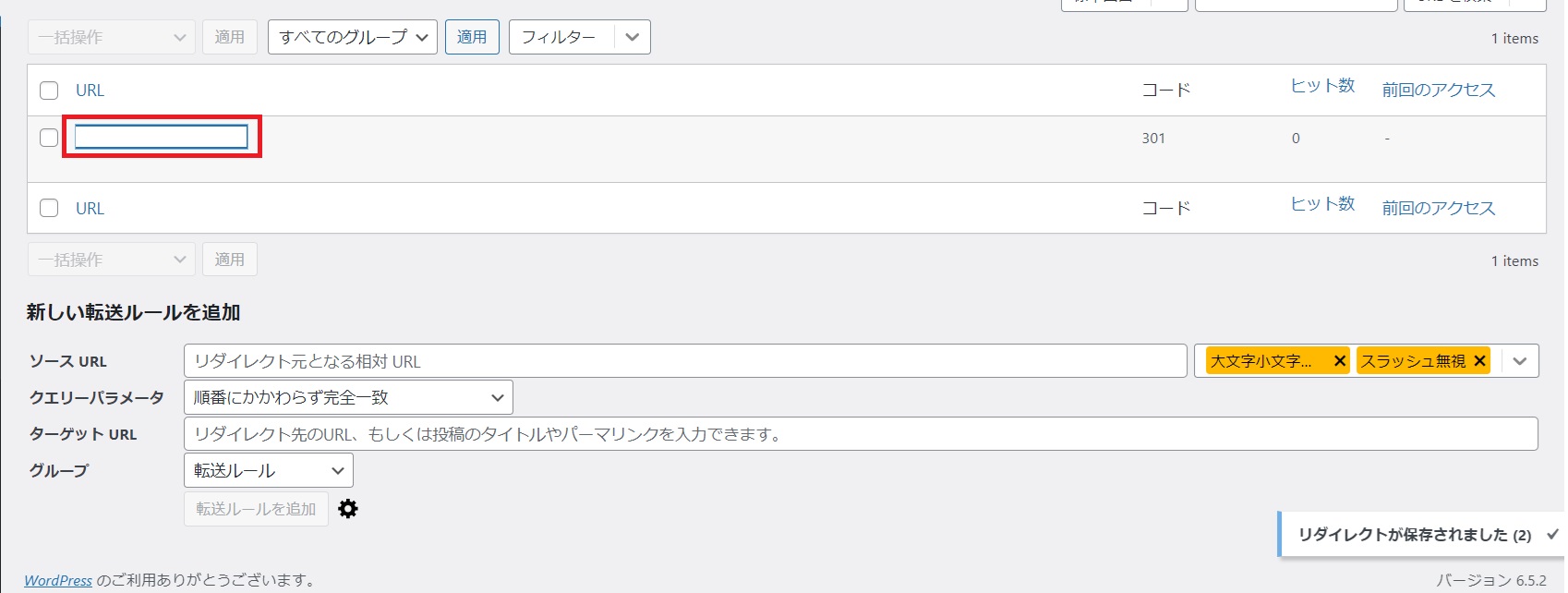Open the 一括操作 dropdown below the table

click(112, 260)
